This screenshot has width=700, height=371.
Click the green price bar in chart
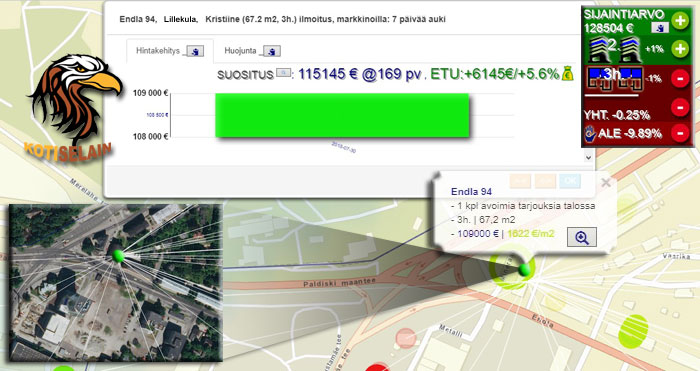click(342, 115)
